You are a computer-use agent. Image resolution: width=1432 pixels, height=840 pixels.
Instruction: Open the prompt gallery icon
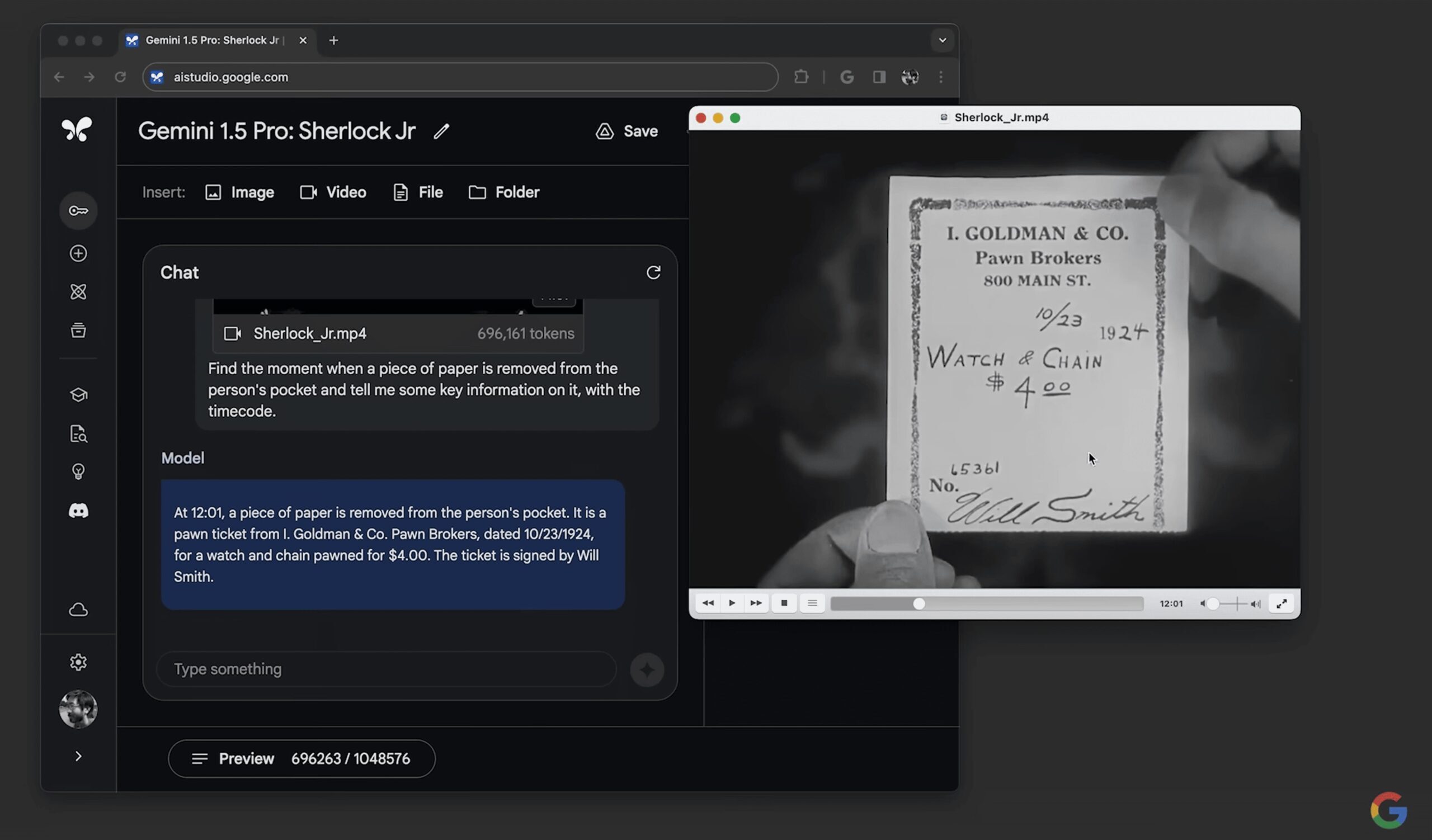[x=78, y=291]
